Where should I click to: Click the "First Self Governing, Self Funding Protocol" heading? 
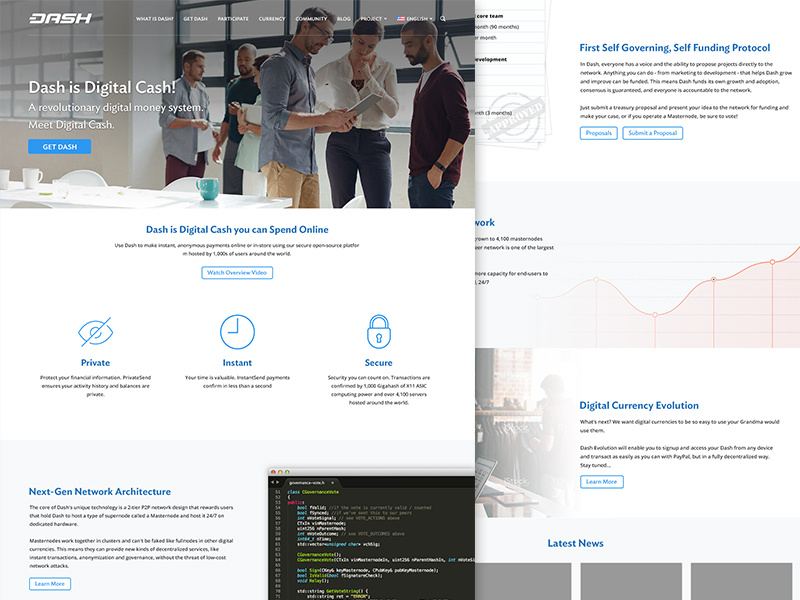click(x=674, y=48)
